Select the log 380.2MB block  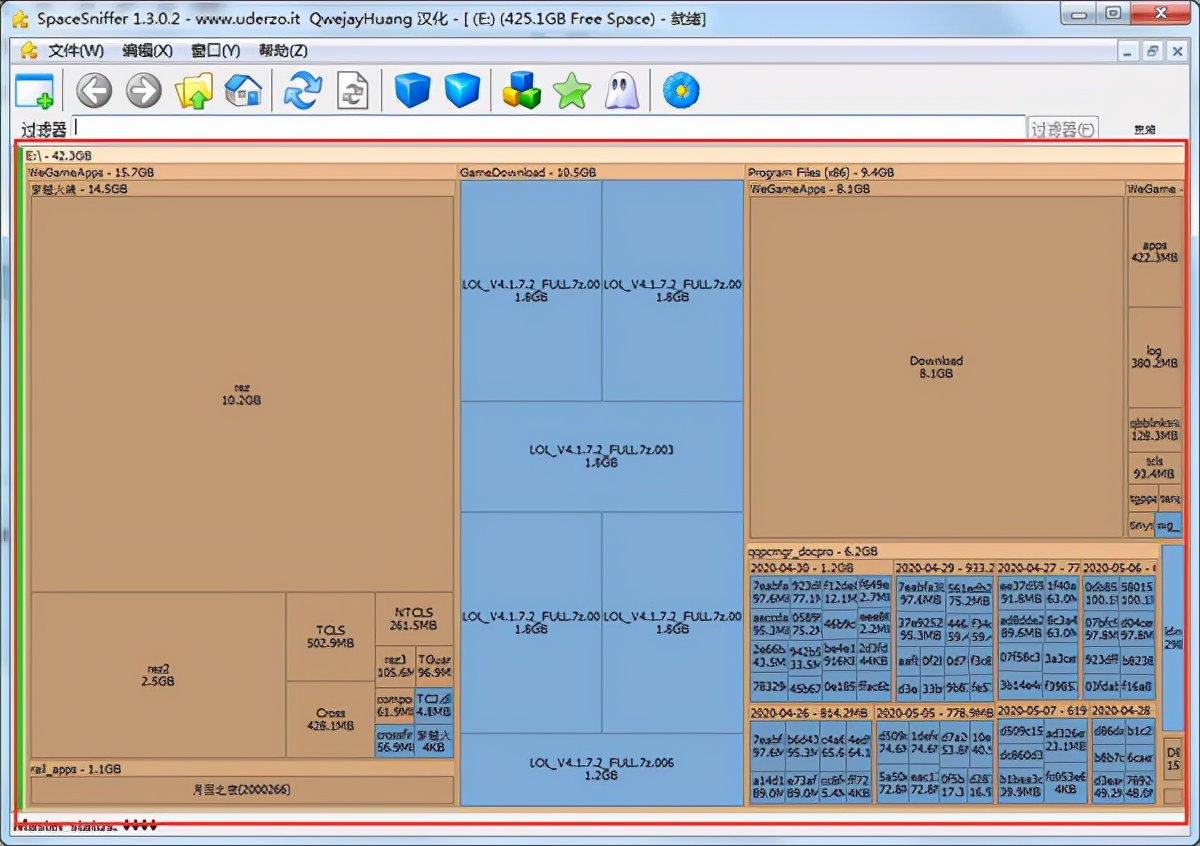coord(1154,357)
